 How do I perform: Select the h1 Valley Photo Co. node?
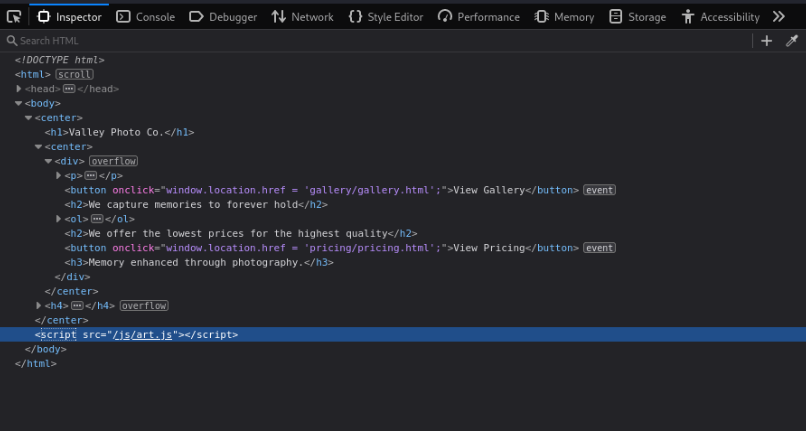119,132
